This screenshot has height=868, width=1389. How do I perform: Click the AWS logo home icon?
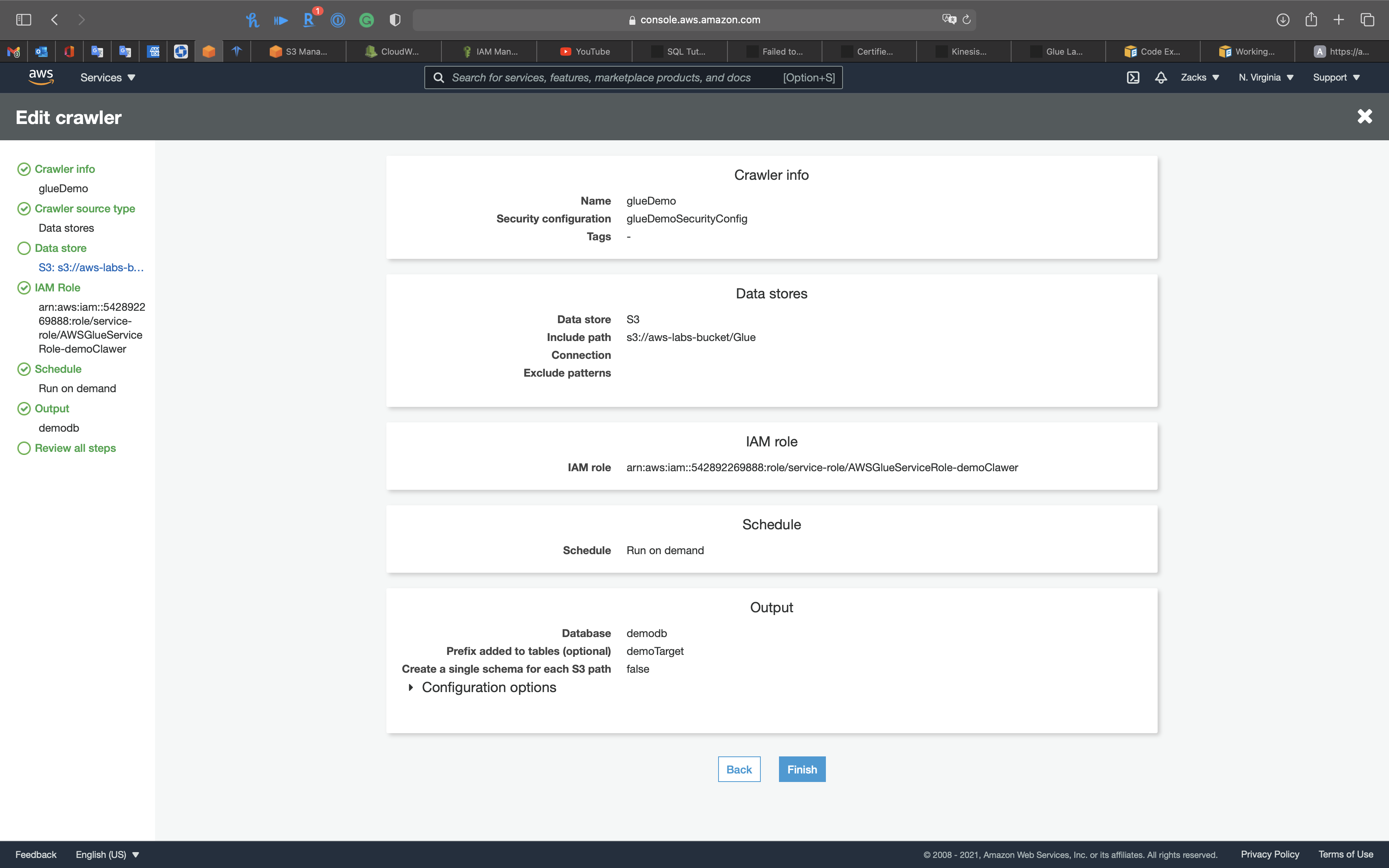tap(41, 77)
